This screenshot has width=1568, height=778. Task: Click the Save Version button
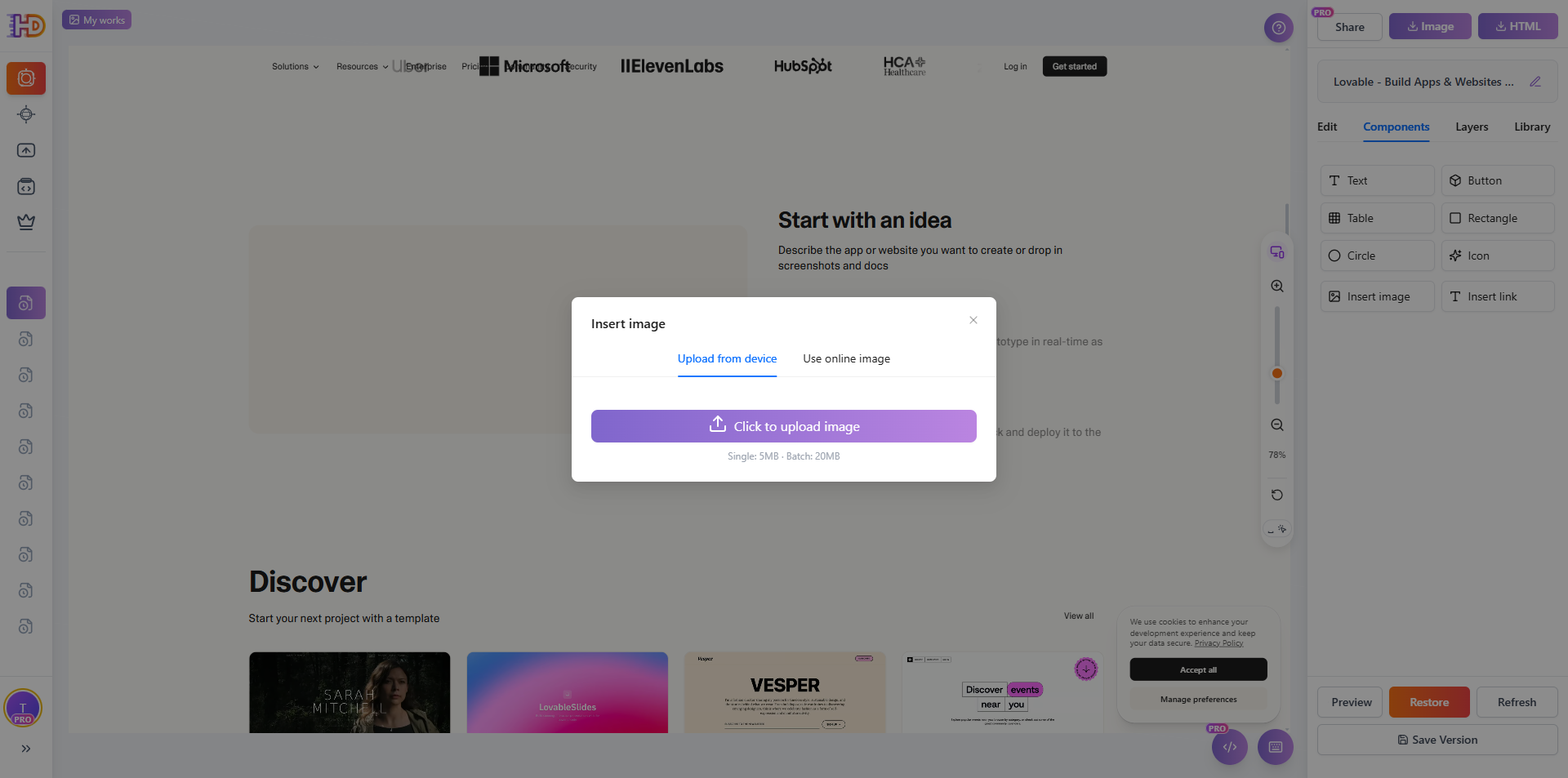[x=1437, y=740]
